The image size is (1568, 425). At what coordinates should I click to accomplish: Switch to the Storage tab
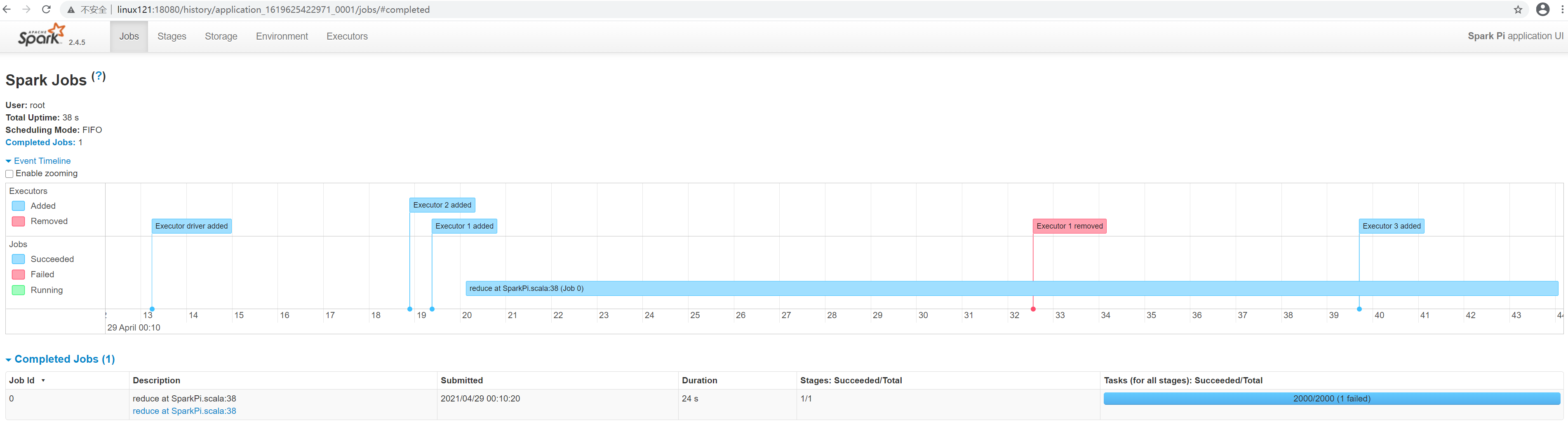point(221,37)
